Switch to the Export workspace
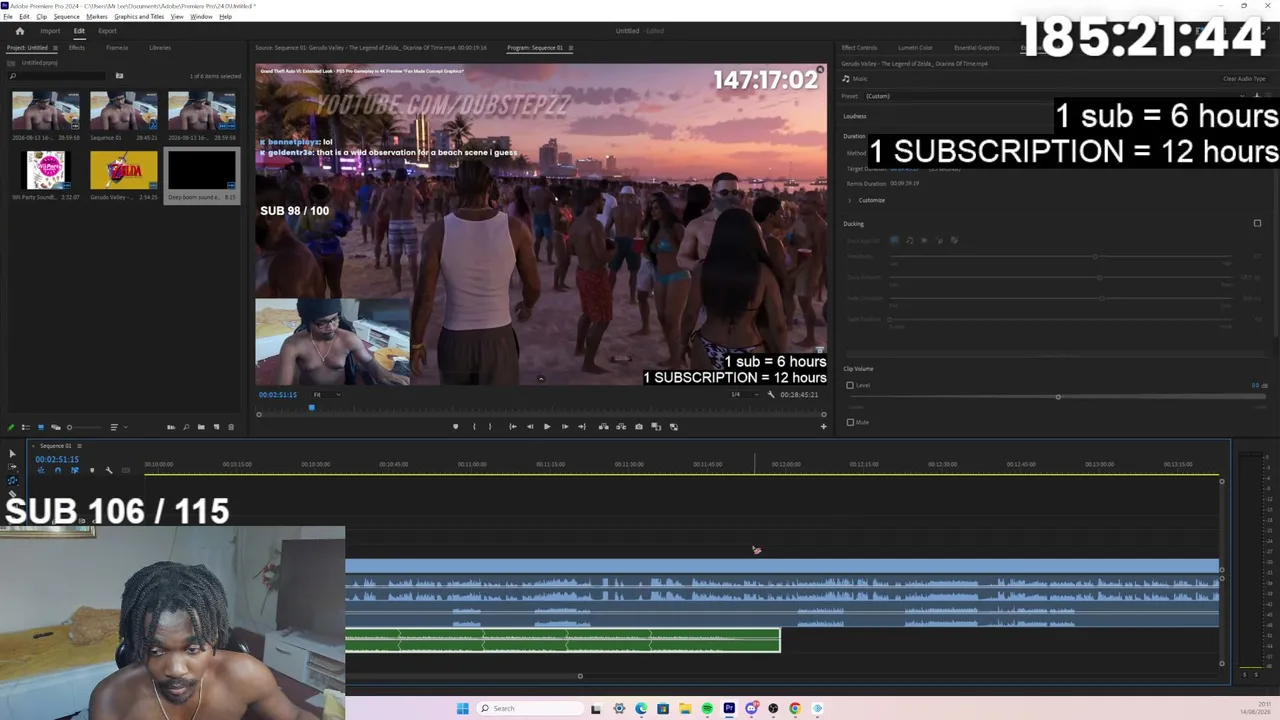 (x=107, y=31)
